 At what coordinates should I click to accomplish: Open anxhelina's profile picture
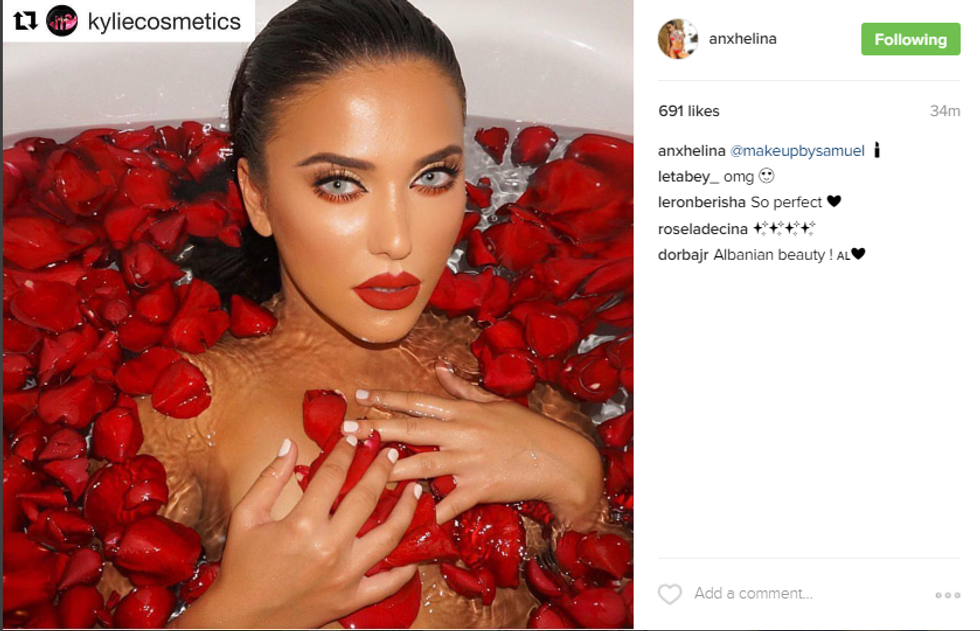678,39
